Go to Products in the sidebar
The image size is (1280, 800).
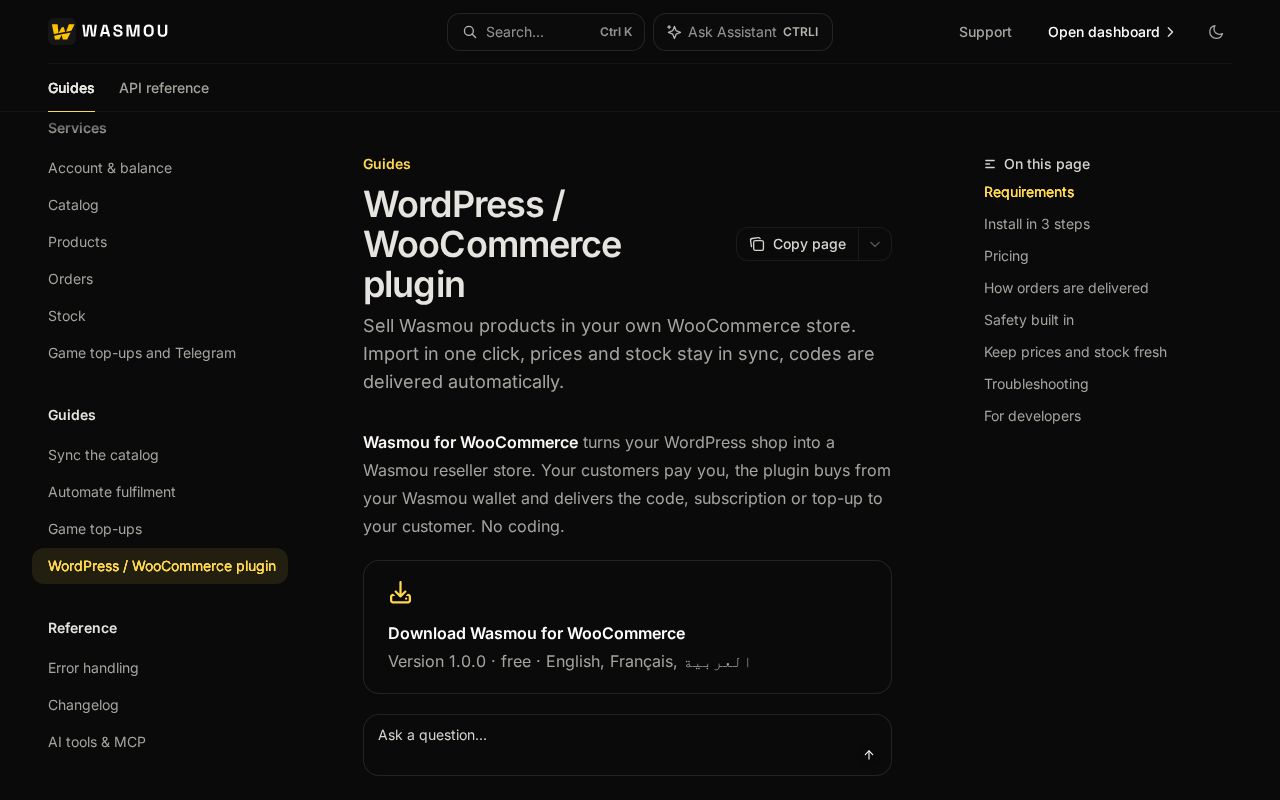77,242
